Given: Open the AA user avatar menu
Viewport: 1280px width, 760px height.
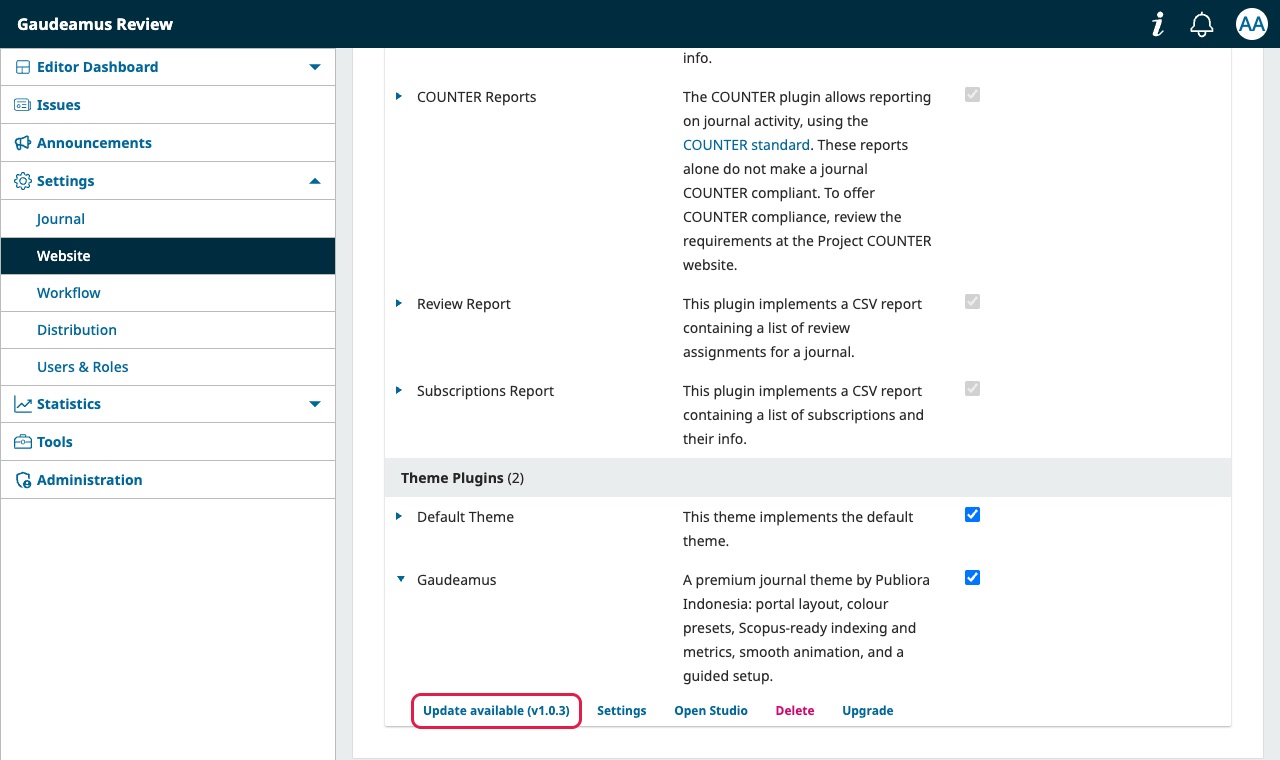Looking at the screenshot, I should point(1252,25).
